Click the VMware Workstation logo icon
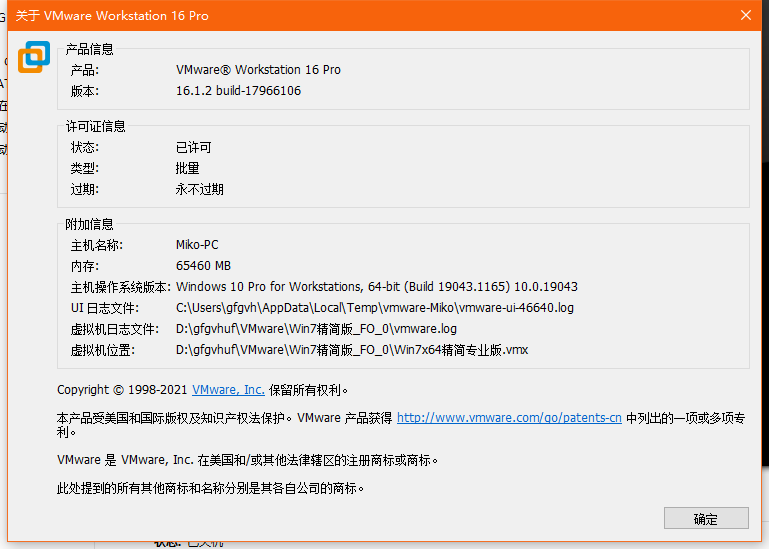Viewport: 769px width, 549px height. (x=33, y=57)
